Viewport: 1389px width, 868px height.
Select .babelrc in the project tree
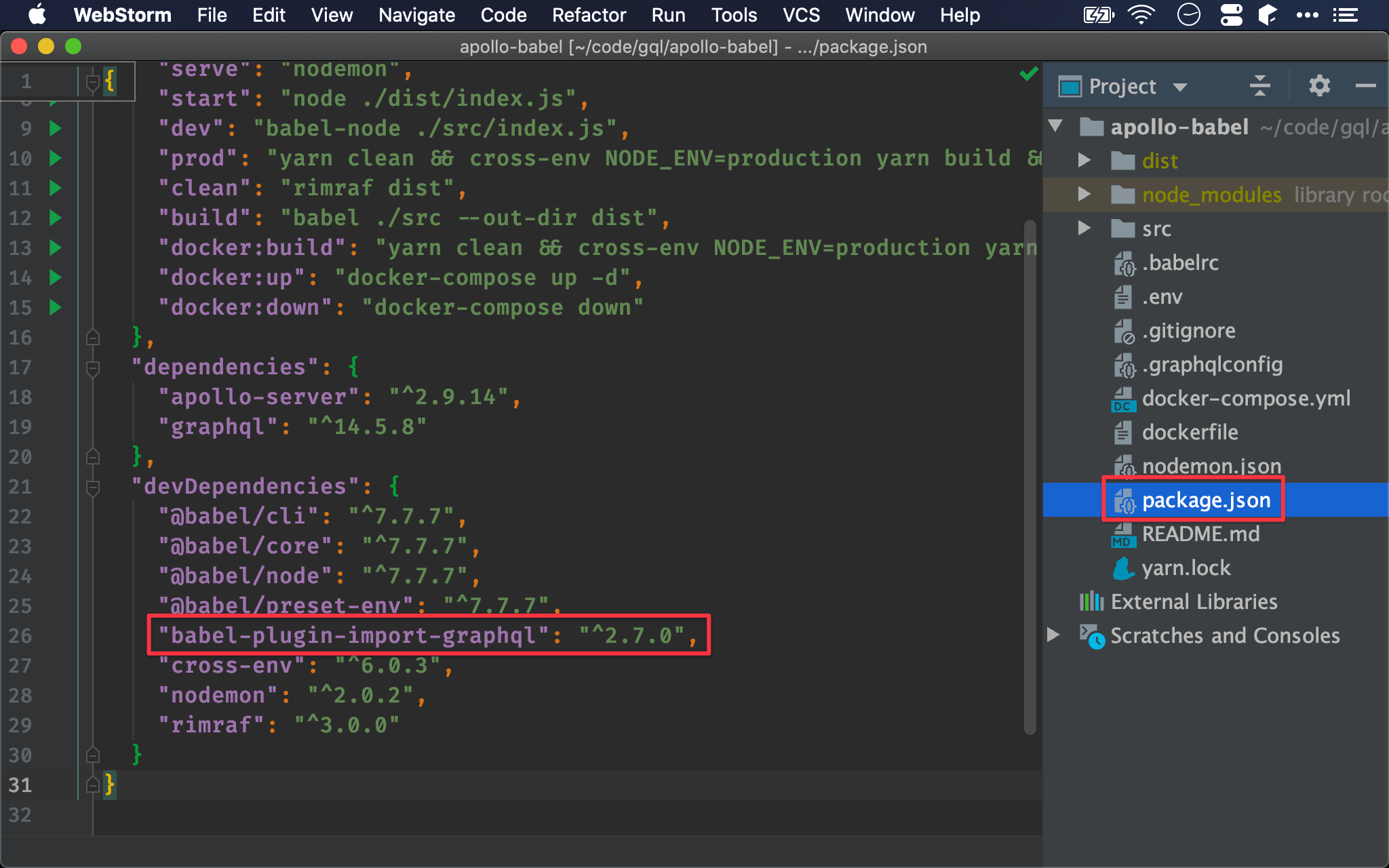point(1180,262)
